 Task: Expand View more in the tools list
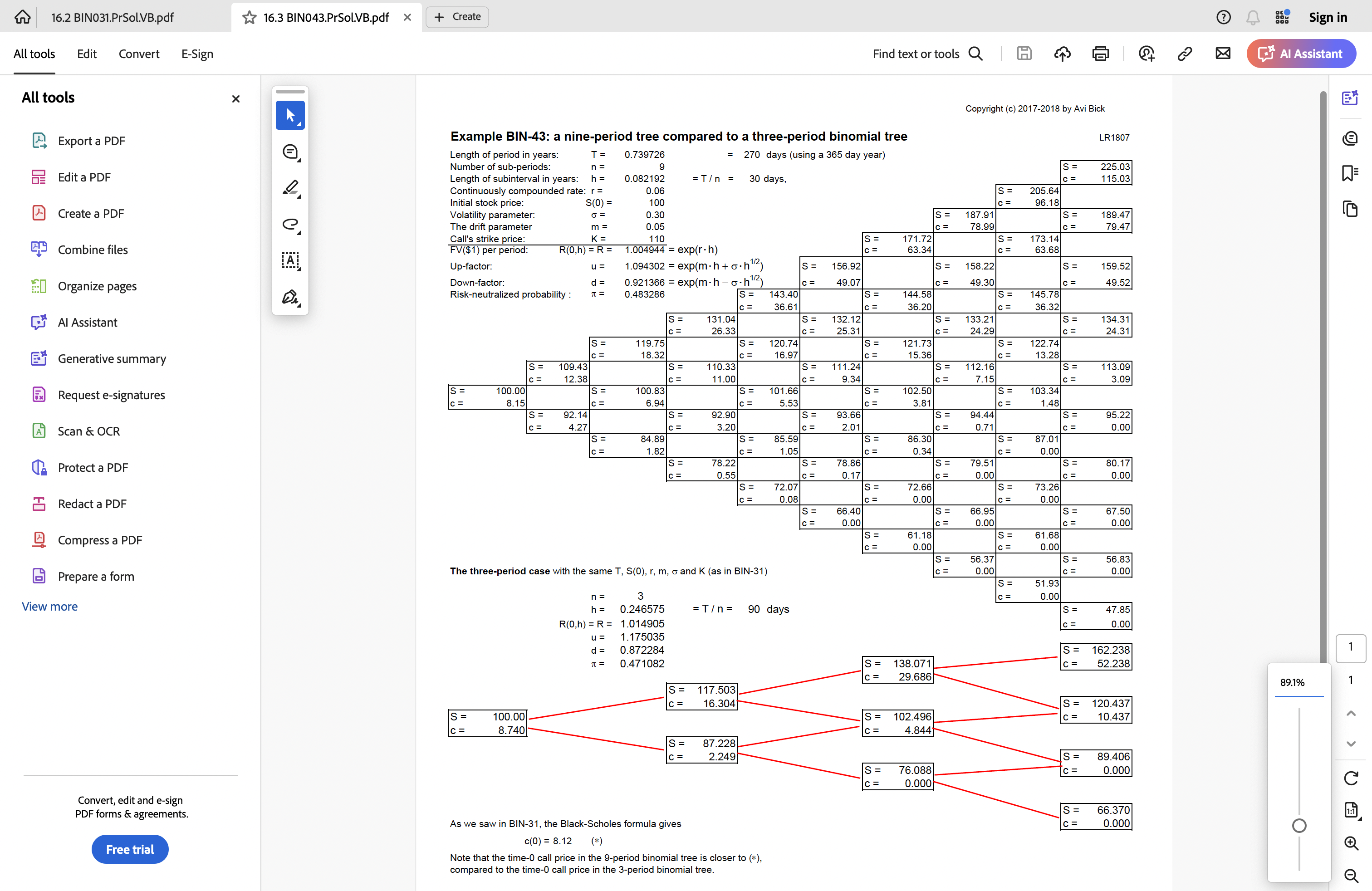coord(49,606)
